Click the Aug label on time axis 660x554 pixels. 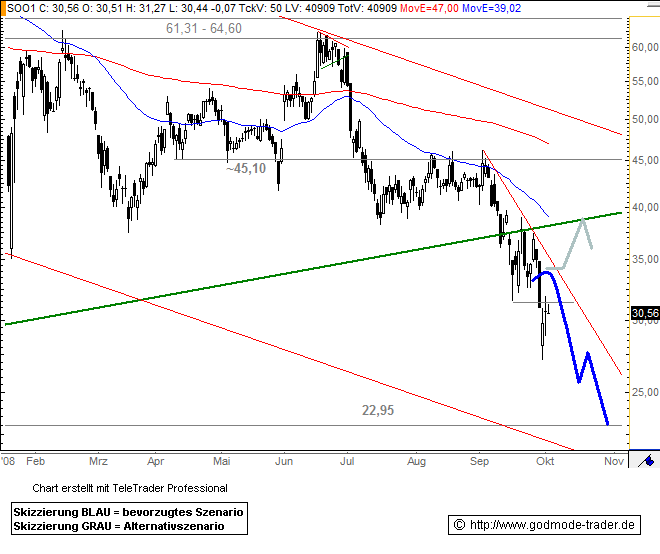point(416,461)
